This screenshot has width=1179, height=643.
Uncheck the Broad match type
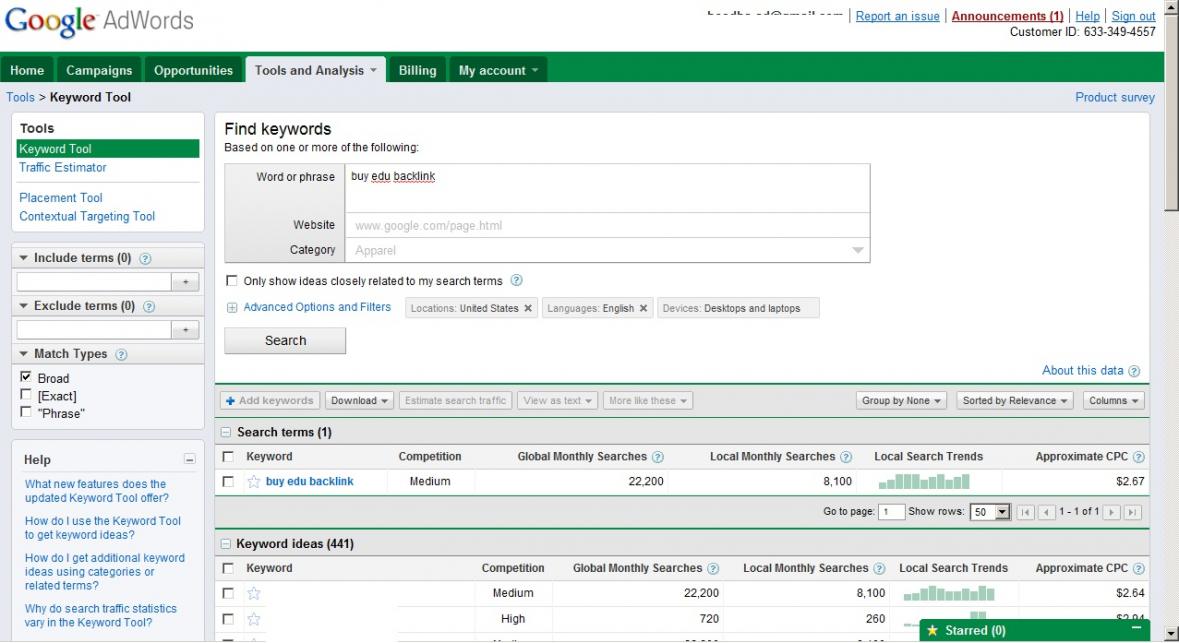[x=26, y=377]
